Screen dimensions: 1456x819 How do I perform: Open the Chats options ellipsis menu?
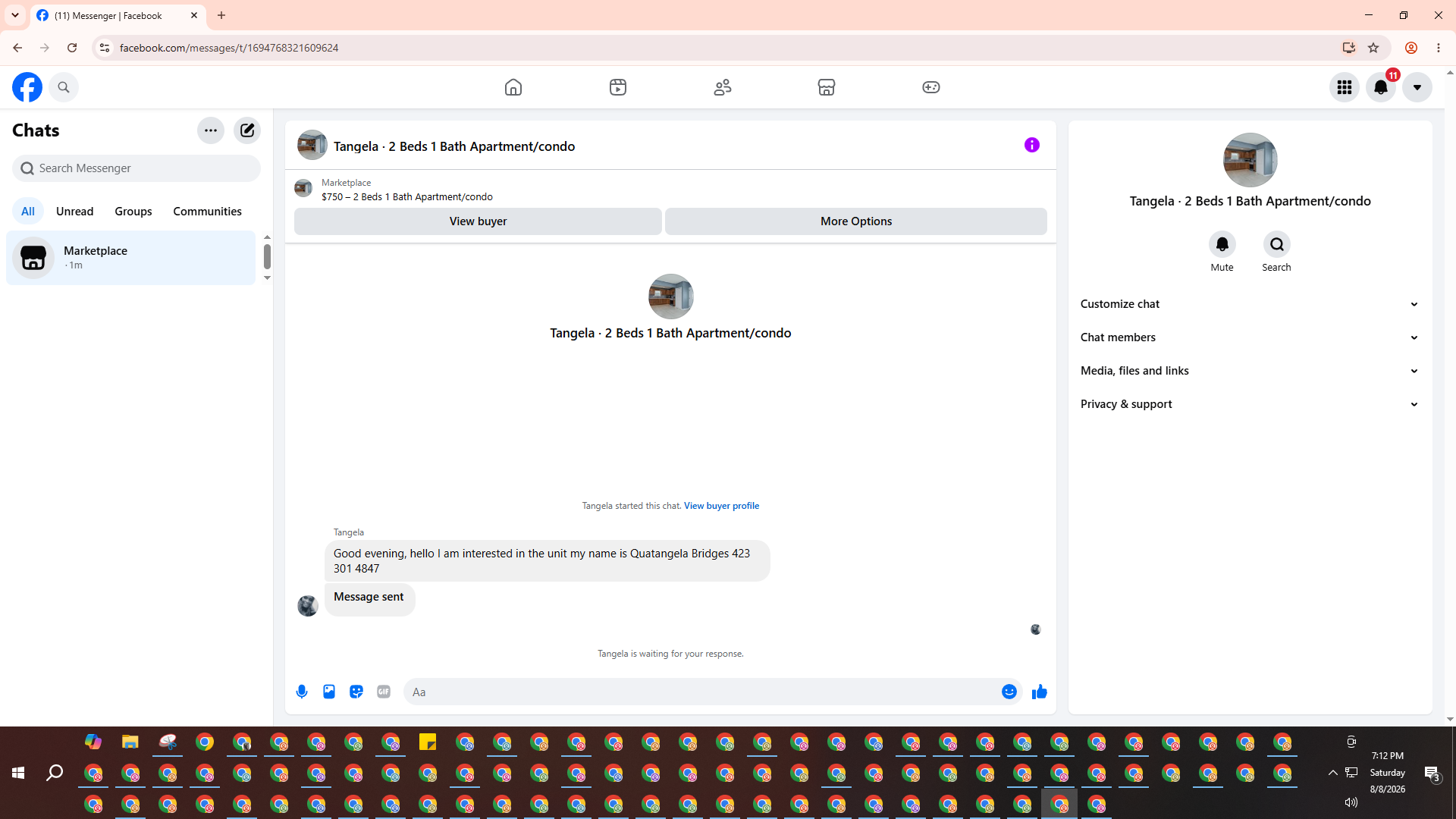[211, 130]
